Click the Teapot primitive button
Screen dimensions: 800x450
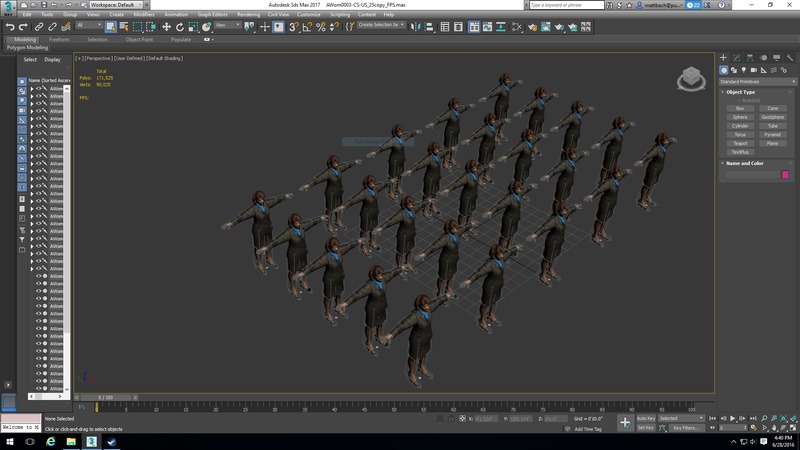740,143
